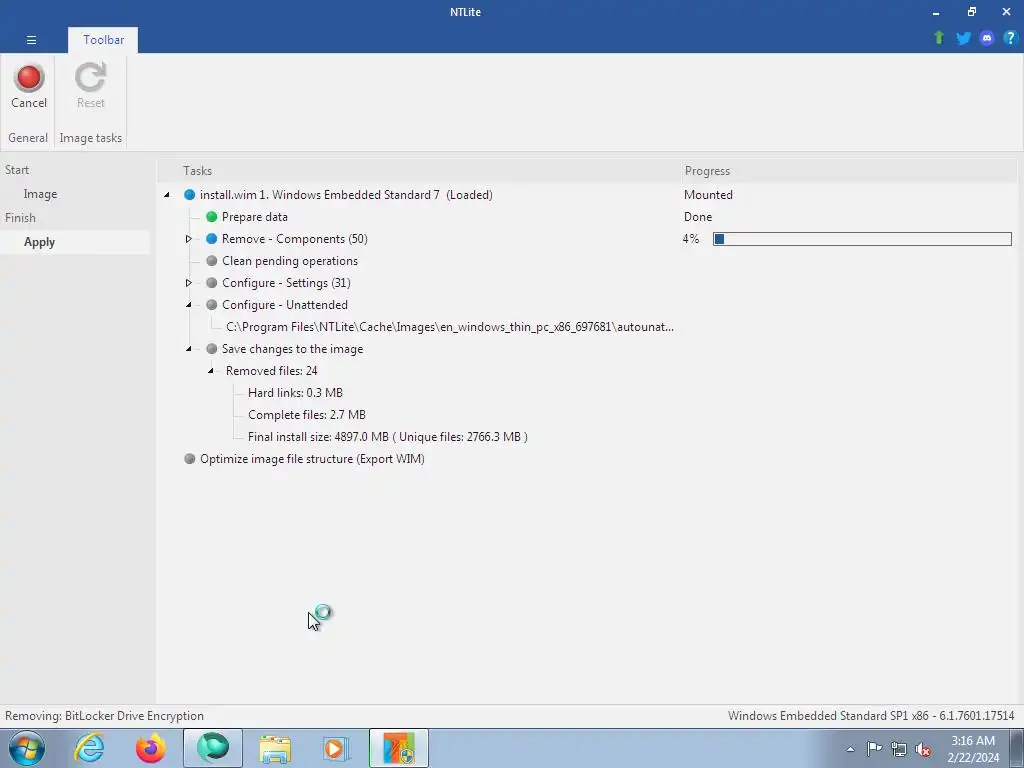Viewport: 1024px width, 768px height.
Task: Click the Show desktop strip at taskbar end
Action: tap(1017, 748)
